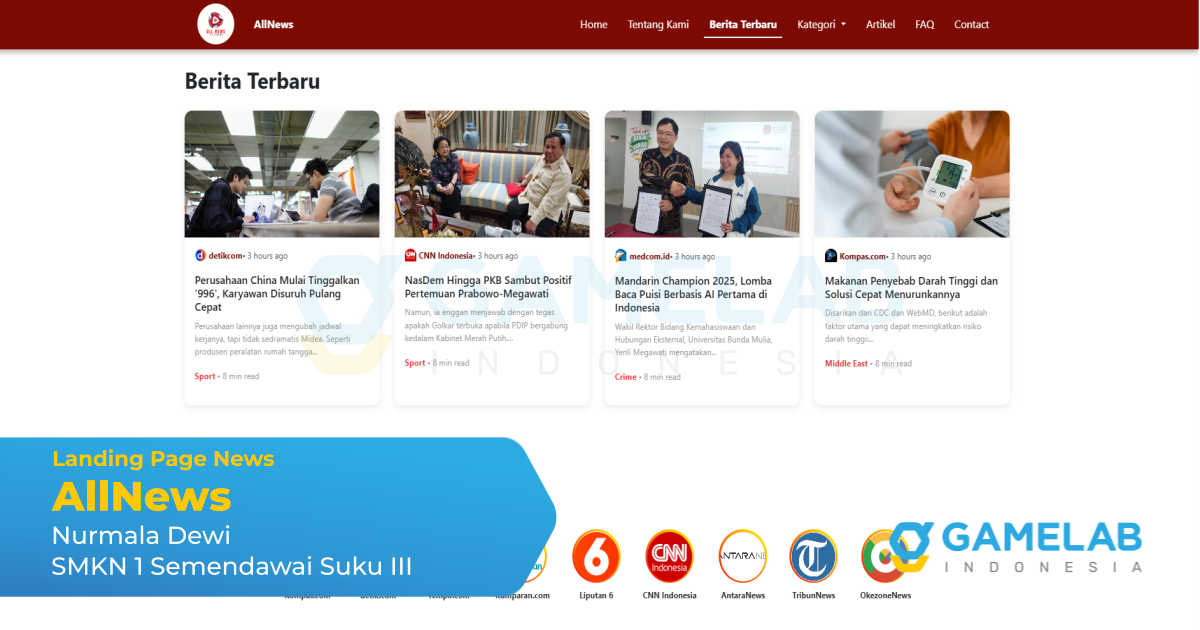Open the Mandarin Champion 2025 article
Viewport: 1200px width, 630px height.
(x=693, y=294)
